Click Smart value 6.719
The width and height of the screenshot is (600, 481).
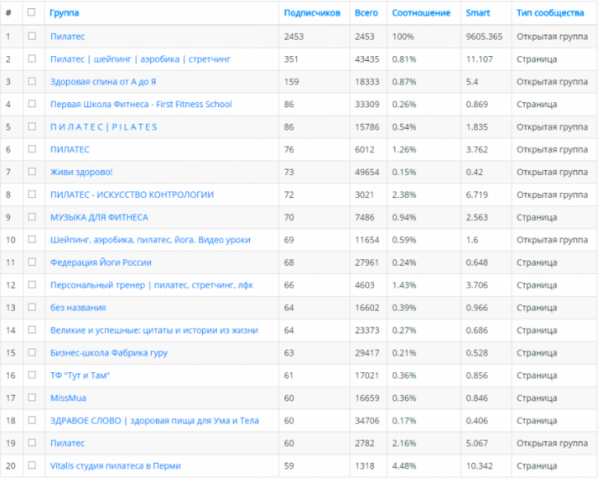(x=477, y=195)
